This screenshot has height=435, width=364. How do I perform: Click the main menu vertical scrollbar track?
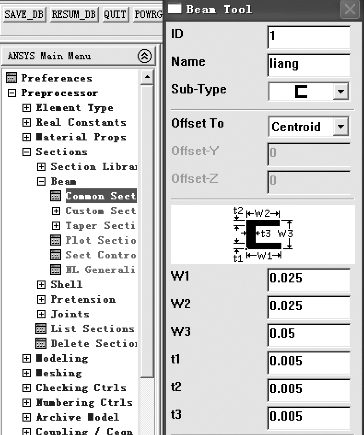coord(147,407)
